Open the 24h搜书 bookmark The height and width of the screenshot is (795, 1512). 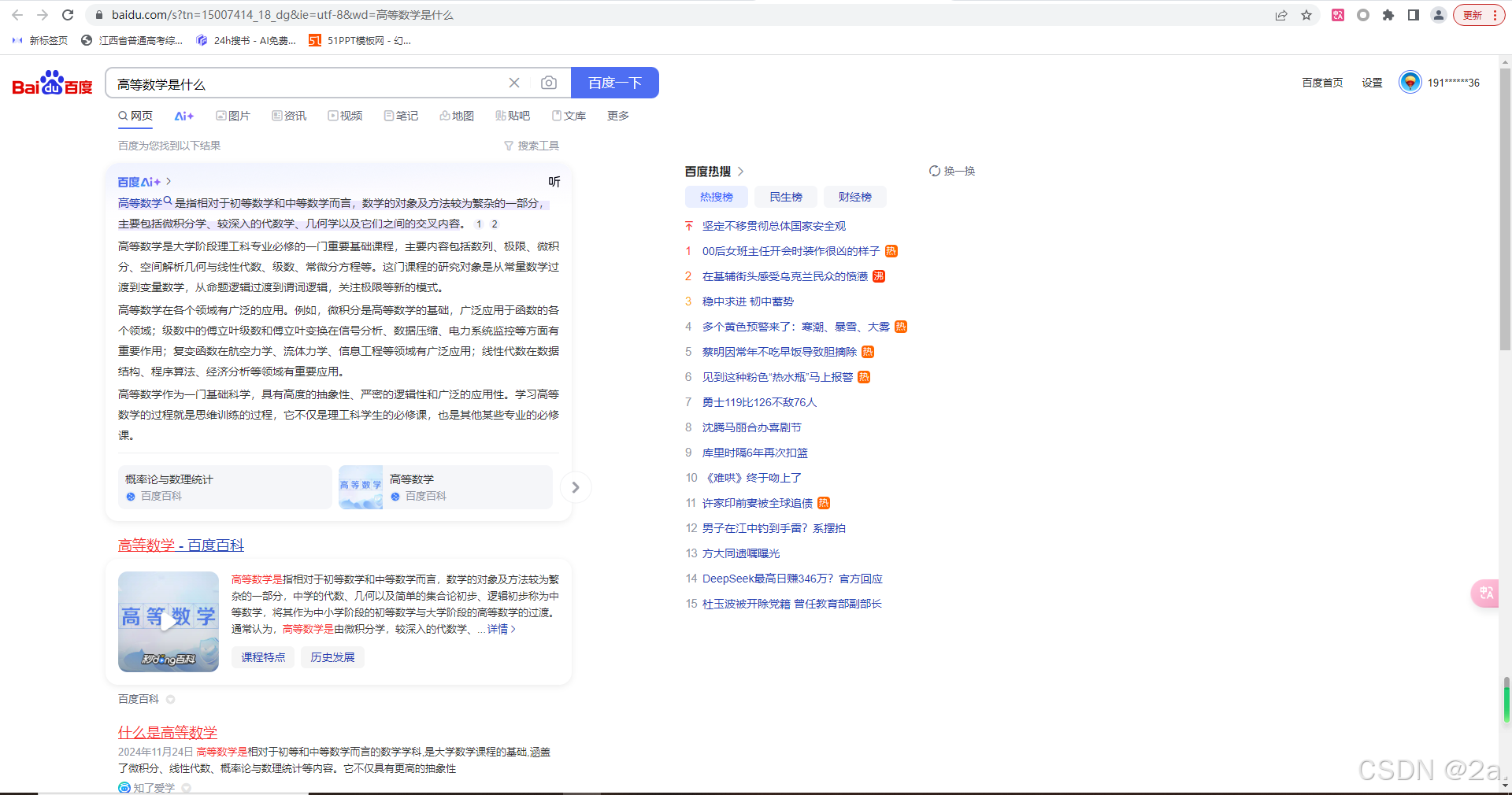pos(246,40)
